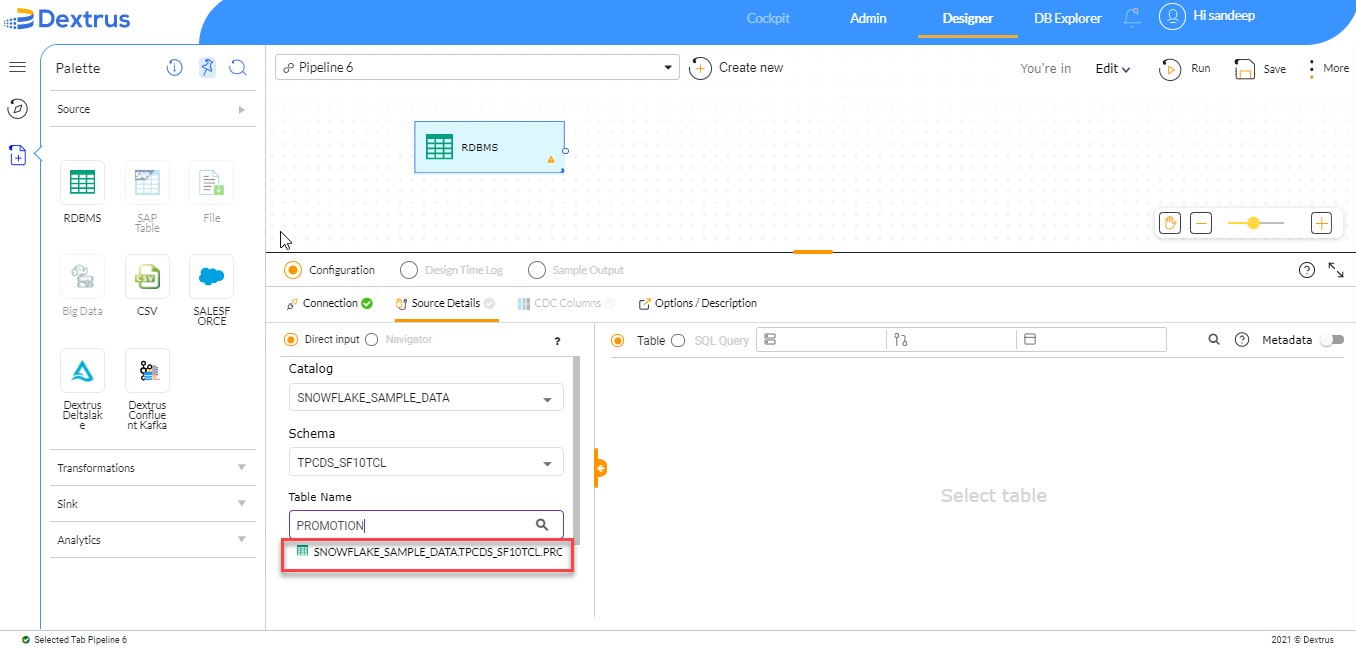
Task: Open the Pipeline 6 dropdown
Action: 477,68
